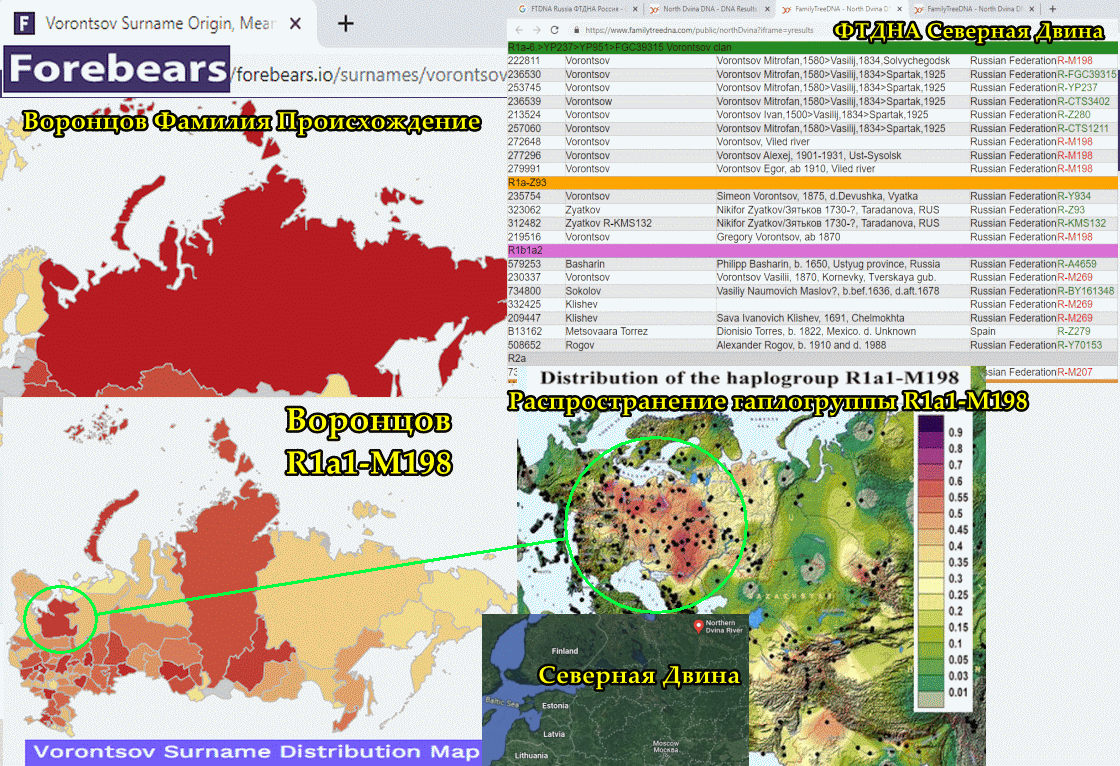This screenshot has width=1120, height=766.
Task: Click the 0.9 dark purple legend swatch
Action: 931,424
